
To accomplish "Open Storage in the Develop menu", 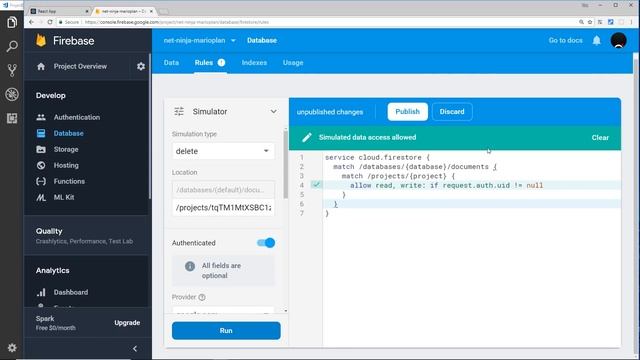I will tap(66, 149).
